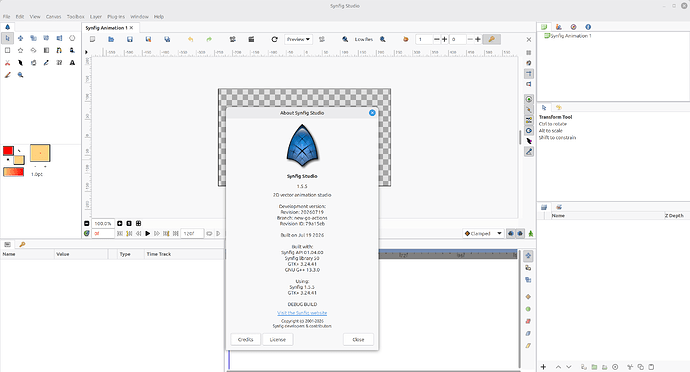The image size is (690, 372).
Task: Open the Canvas menu
Action: point(54,17)
